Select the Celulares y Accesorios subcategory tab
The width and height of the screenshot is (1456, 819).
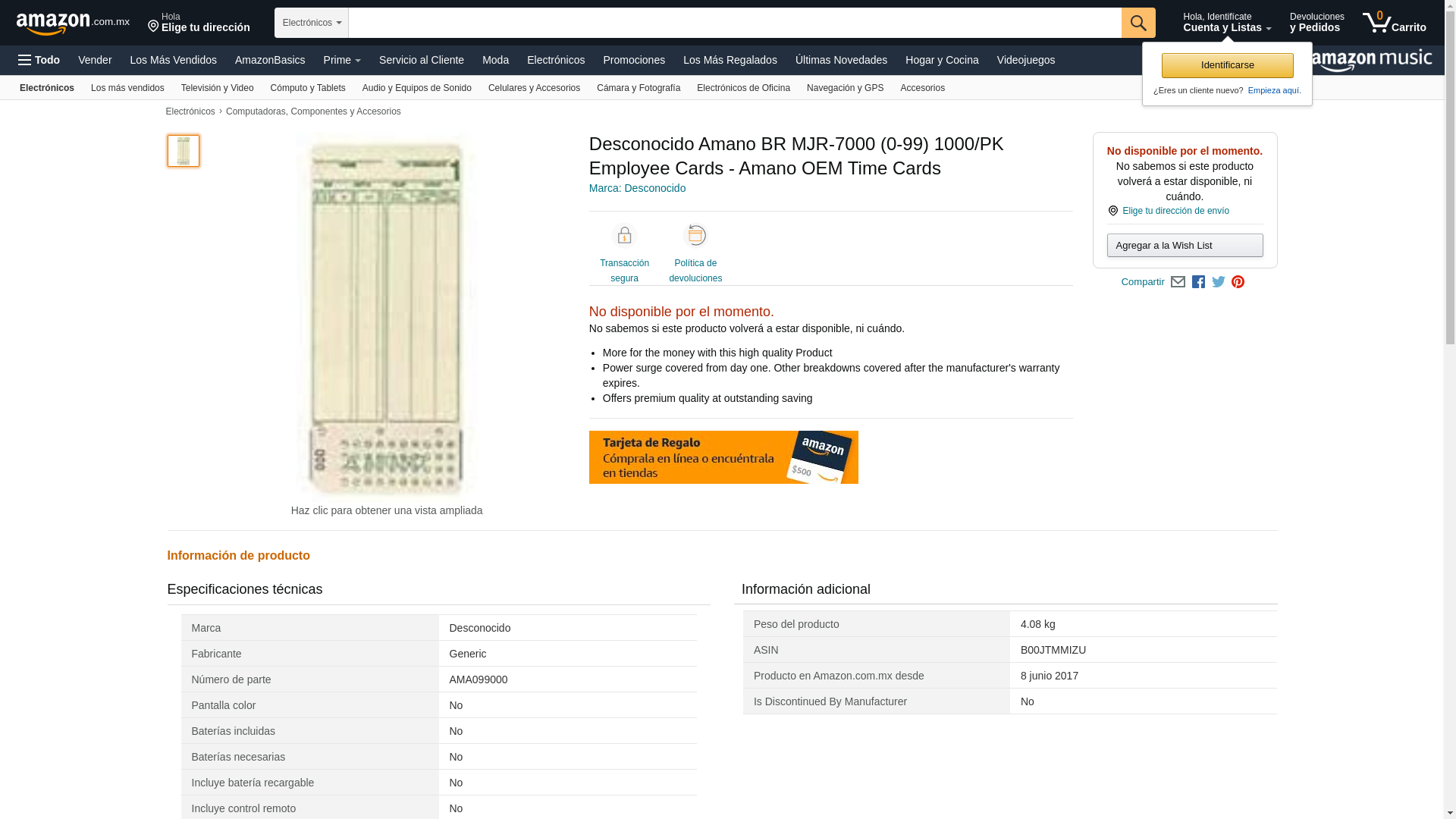(534, 88)
